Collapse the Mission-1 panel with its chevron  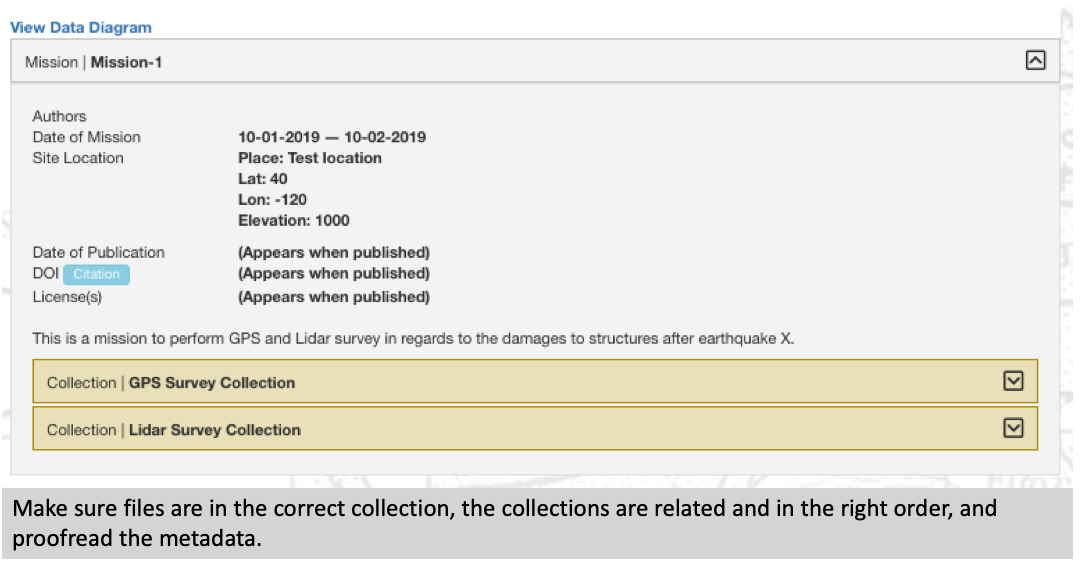pyautogui.click(x=1036, y=61)
